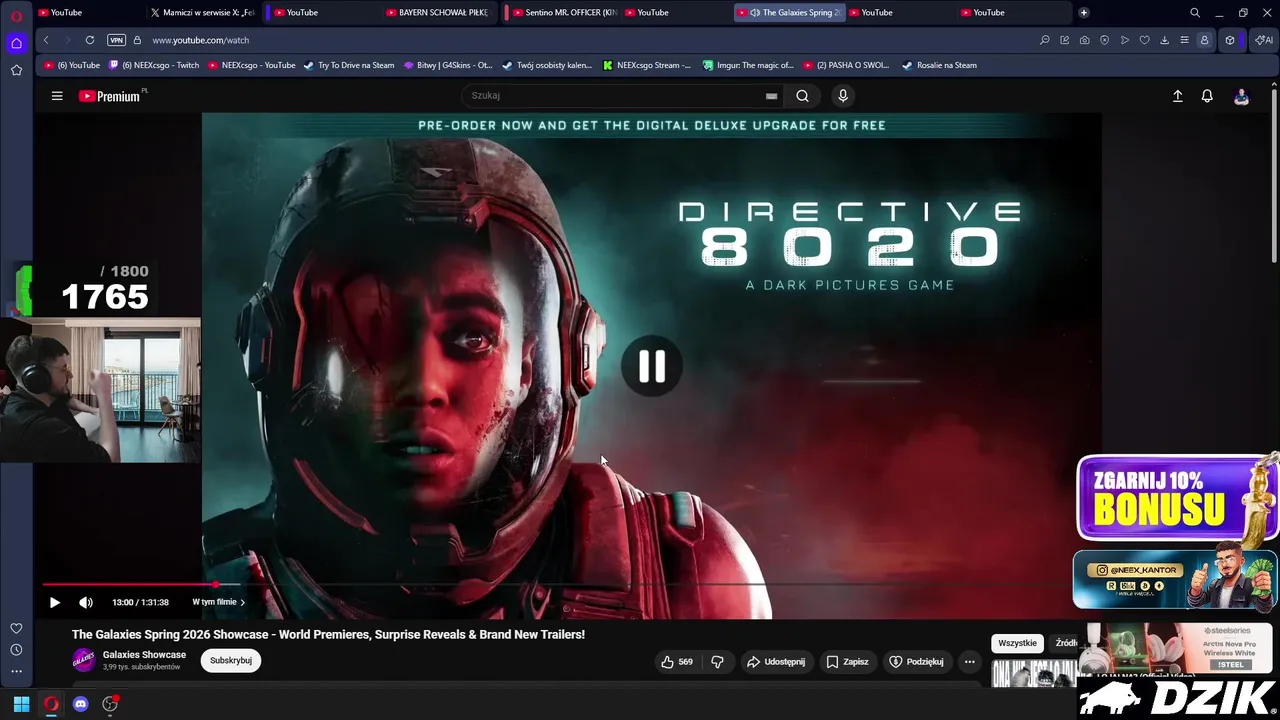Click the YouTube Premium logo

tap(110, 96)
